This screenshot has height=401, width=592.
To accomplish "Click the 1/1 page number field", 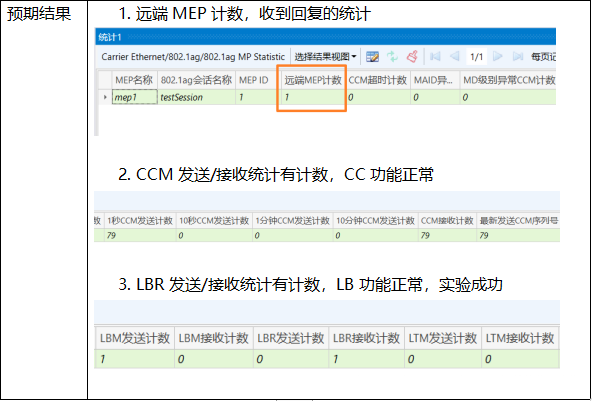I will (476, 57).
